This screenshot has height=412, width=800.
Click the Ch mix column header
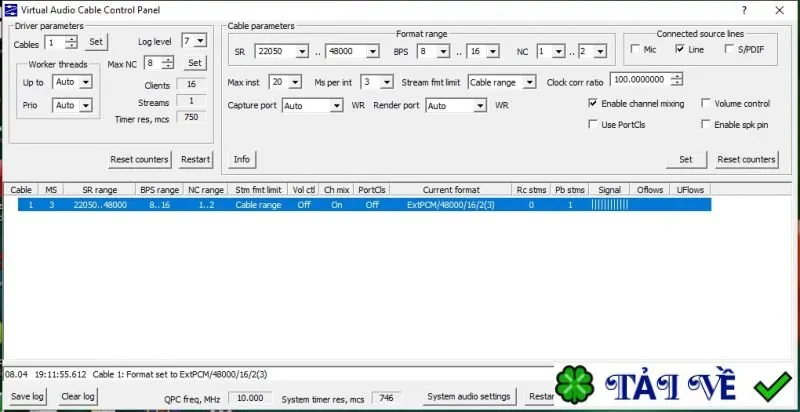(x=337, y=190)
